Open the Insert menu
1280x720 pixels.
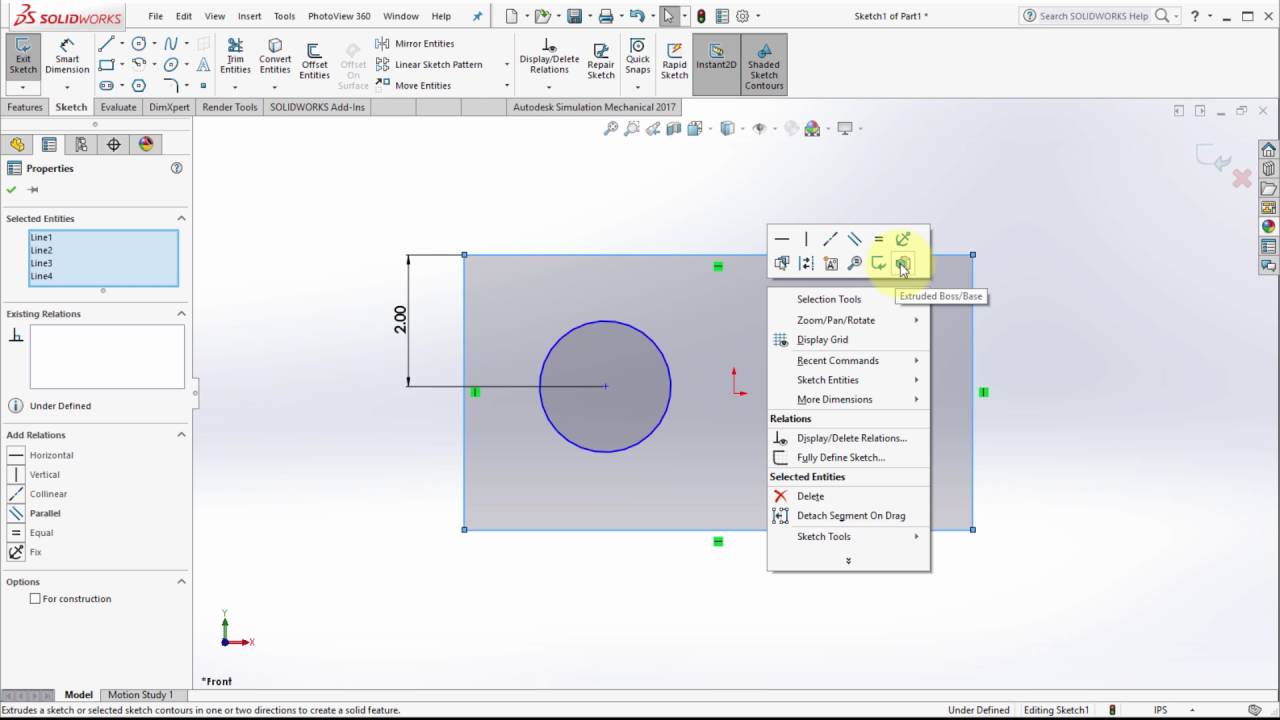tap(248, 16)
